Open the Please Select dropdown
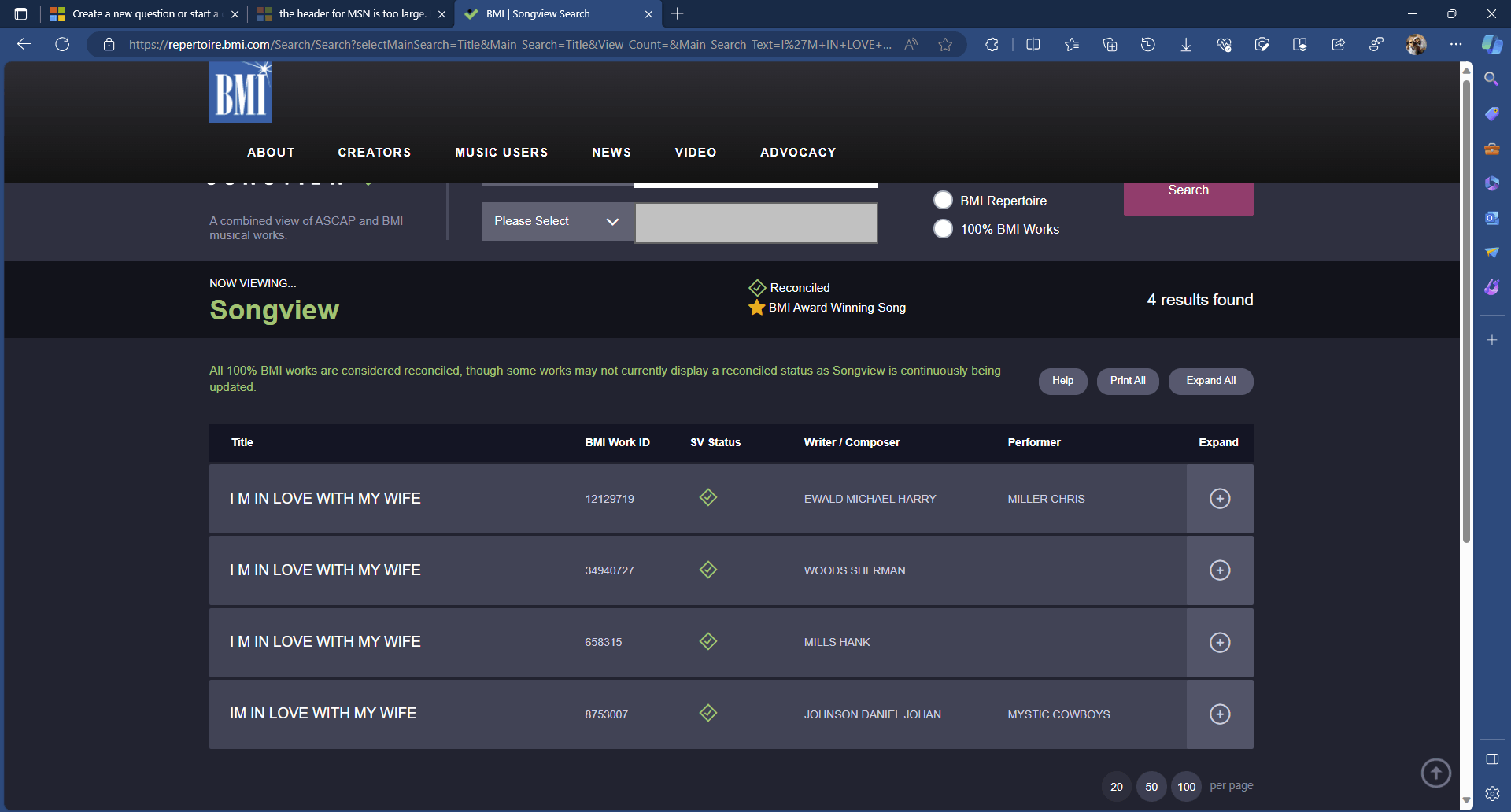The image size is (1511, 812). tap(558, 221)
